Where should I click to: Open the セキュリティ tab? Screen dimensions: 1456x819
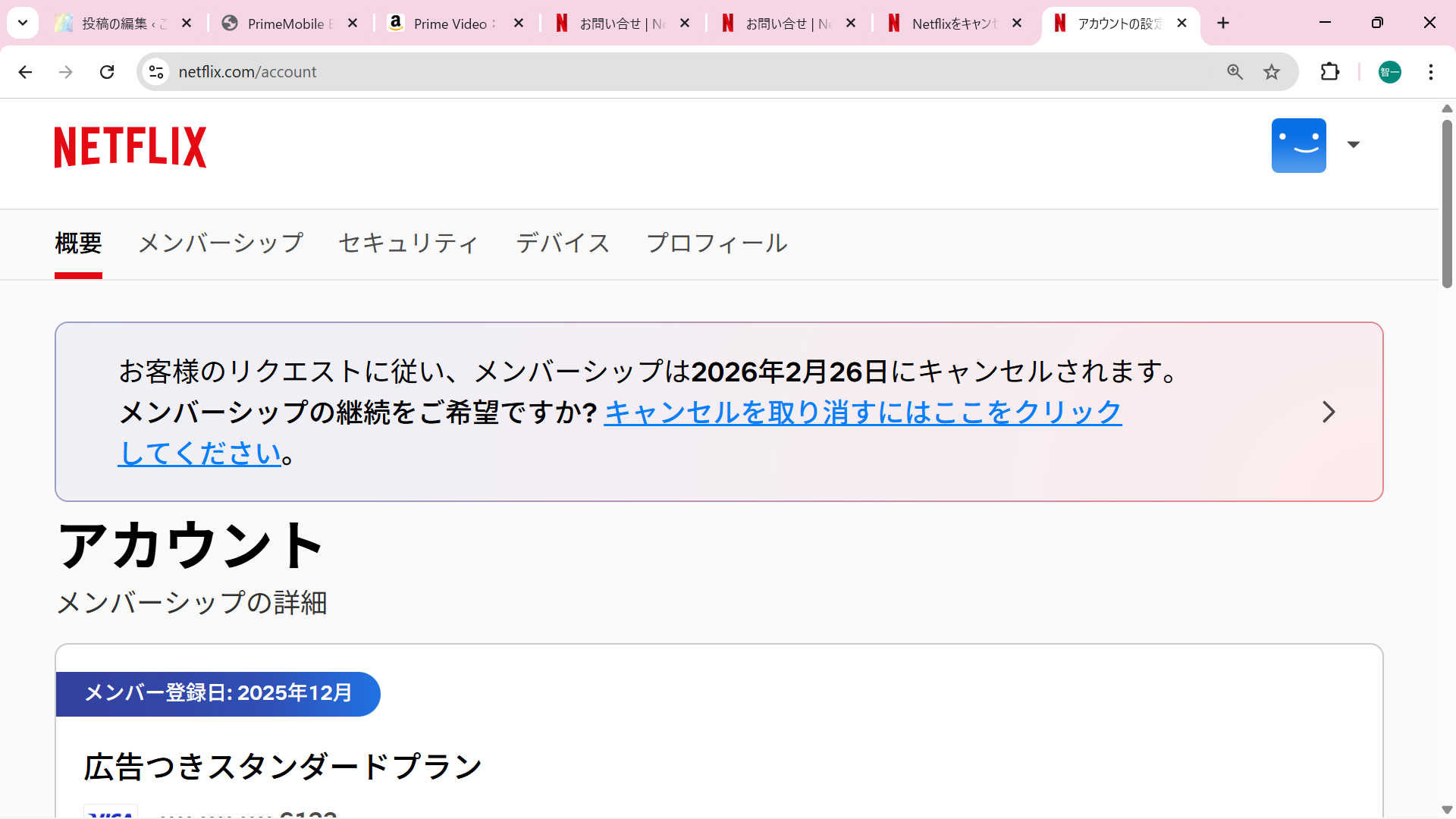pyautogui.click(x=409, y=243)
